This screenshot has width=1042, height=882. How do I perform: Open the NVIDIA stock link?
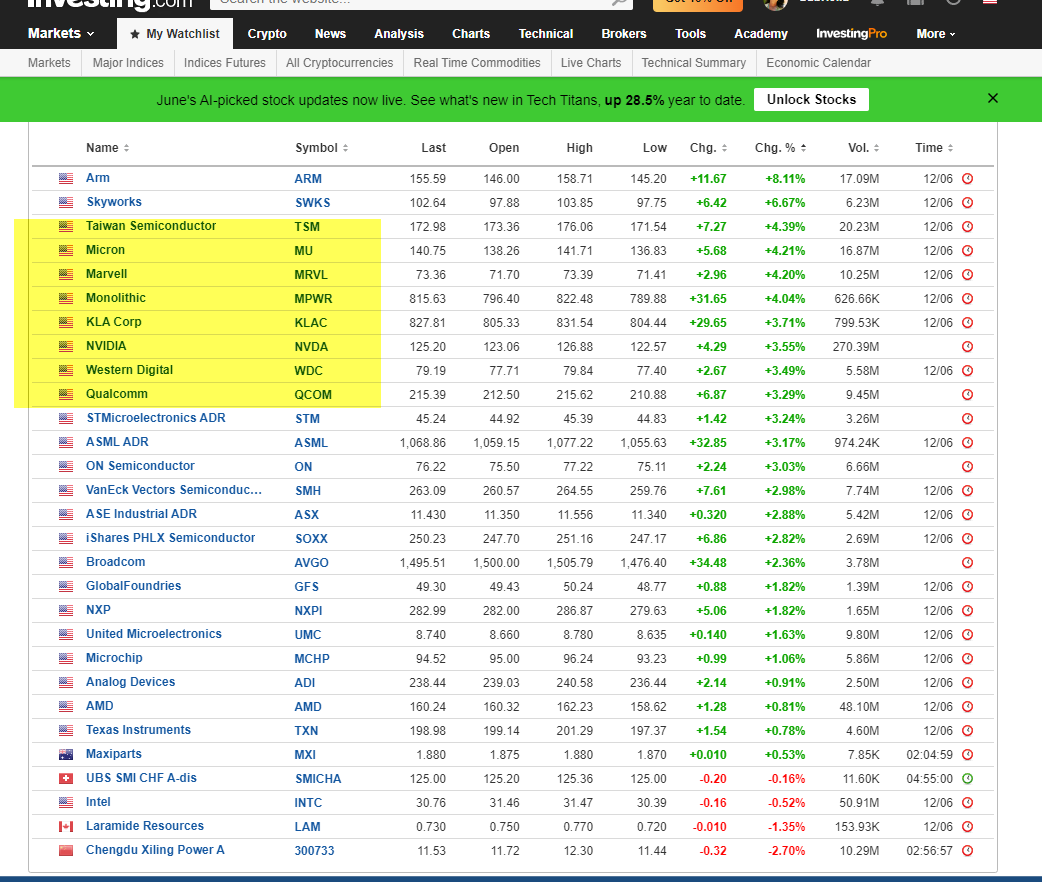[106, 346]
